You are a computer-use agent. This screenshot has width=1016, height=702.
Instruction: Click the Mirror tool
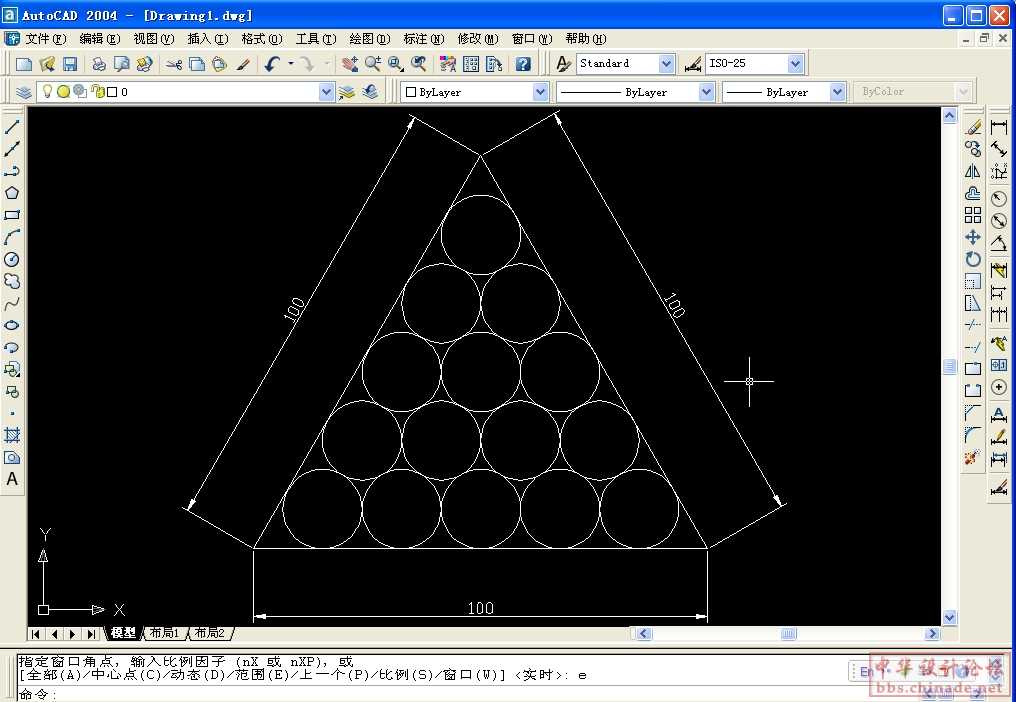pos(973,171)
